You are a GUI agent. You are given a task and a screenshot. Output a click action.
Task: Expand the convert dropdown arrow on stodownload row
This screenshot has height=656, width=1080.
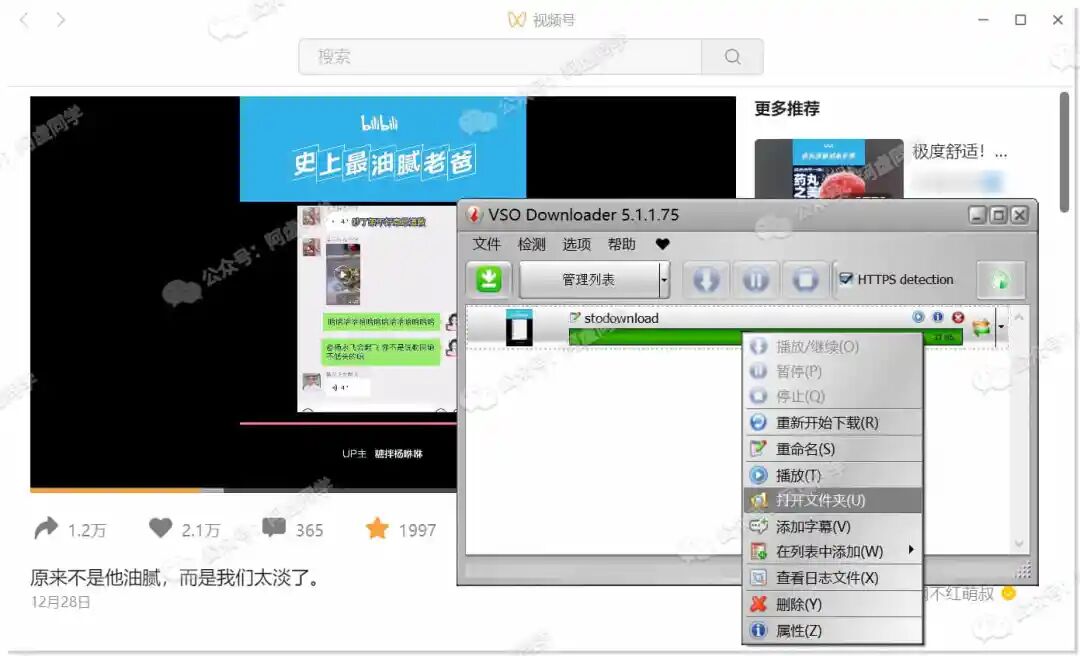click(x=1001, y=327)
